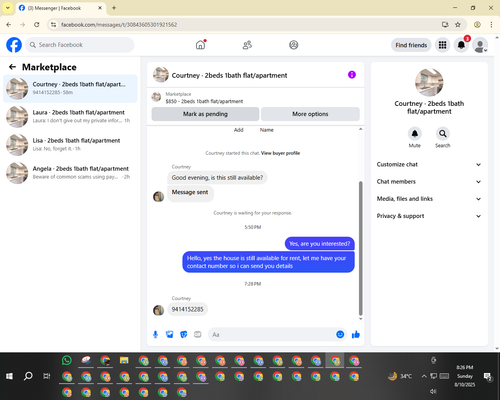Open the Groups icon in top navigation
This screenshot has height=400, width=500.
tap(294, 45)
